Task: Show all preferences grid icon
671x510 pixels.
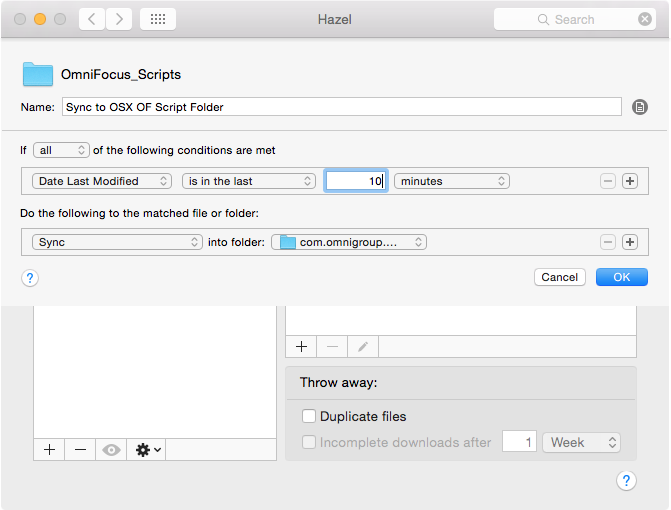Action: pos(158,19)
